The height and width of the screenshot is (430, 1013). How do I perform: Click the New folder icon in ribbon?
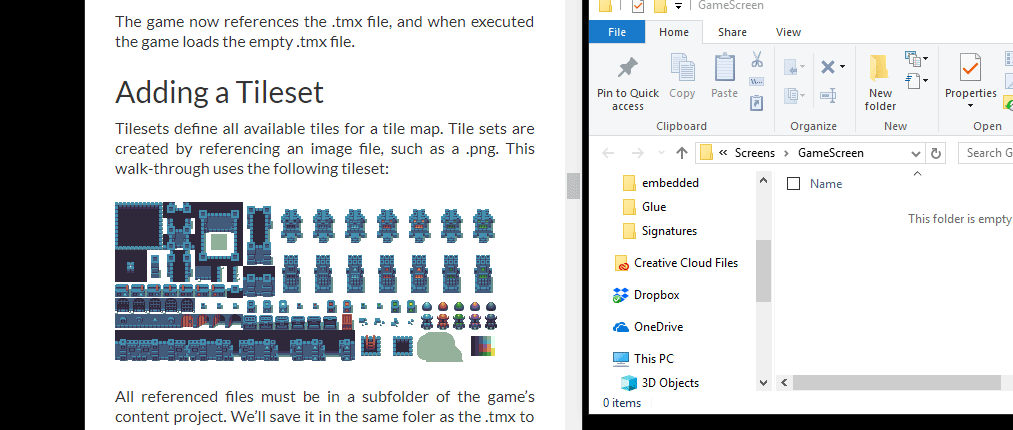(x=880, y=68)
